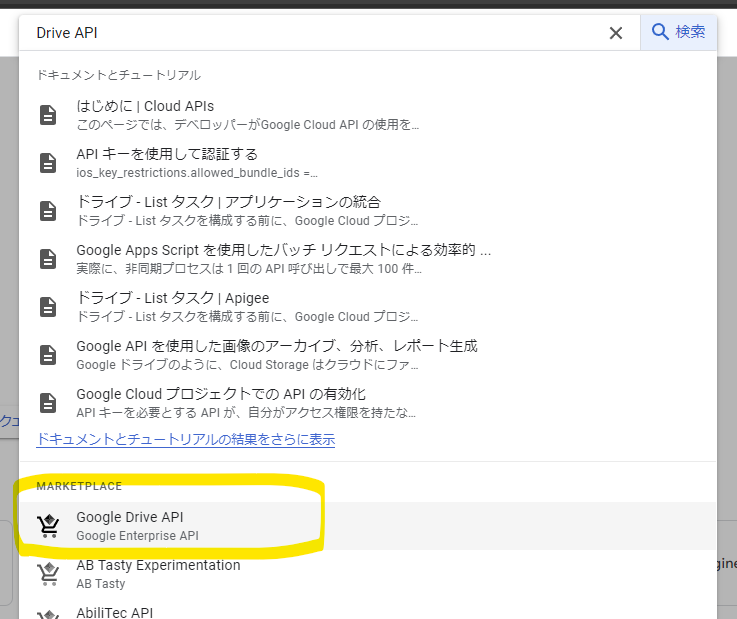Select AB Tasty Experimentation marketplace result
737x619 pixels.
coord(368,574)
